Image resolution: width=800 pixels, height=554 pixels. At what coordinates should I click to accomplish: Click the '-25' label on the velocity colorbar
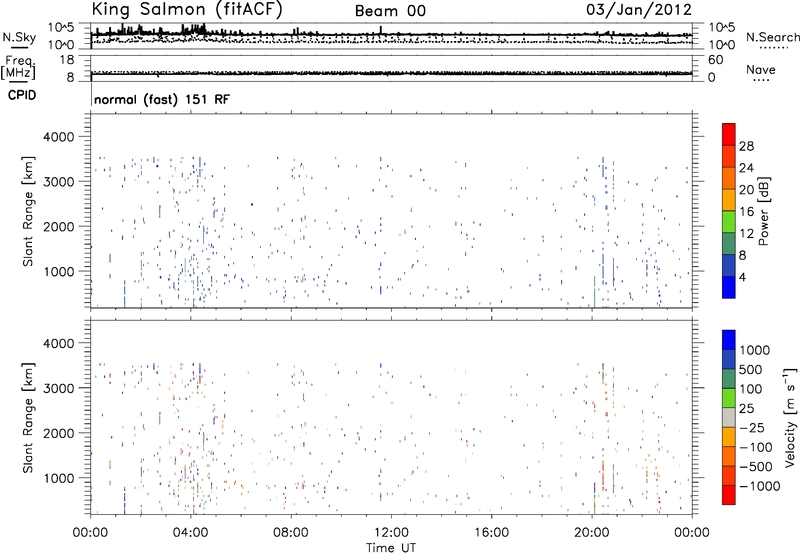pos(751,427)
